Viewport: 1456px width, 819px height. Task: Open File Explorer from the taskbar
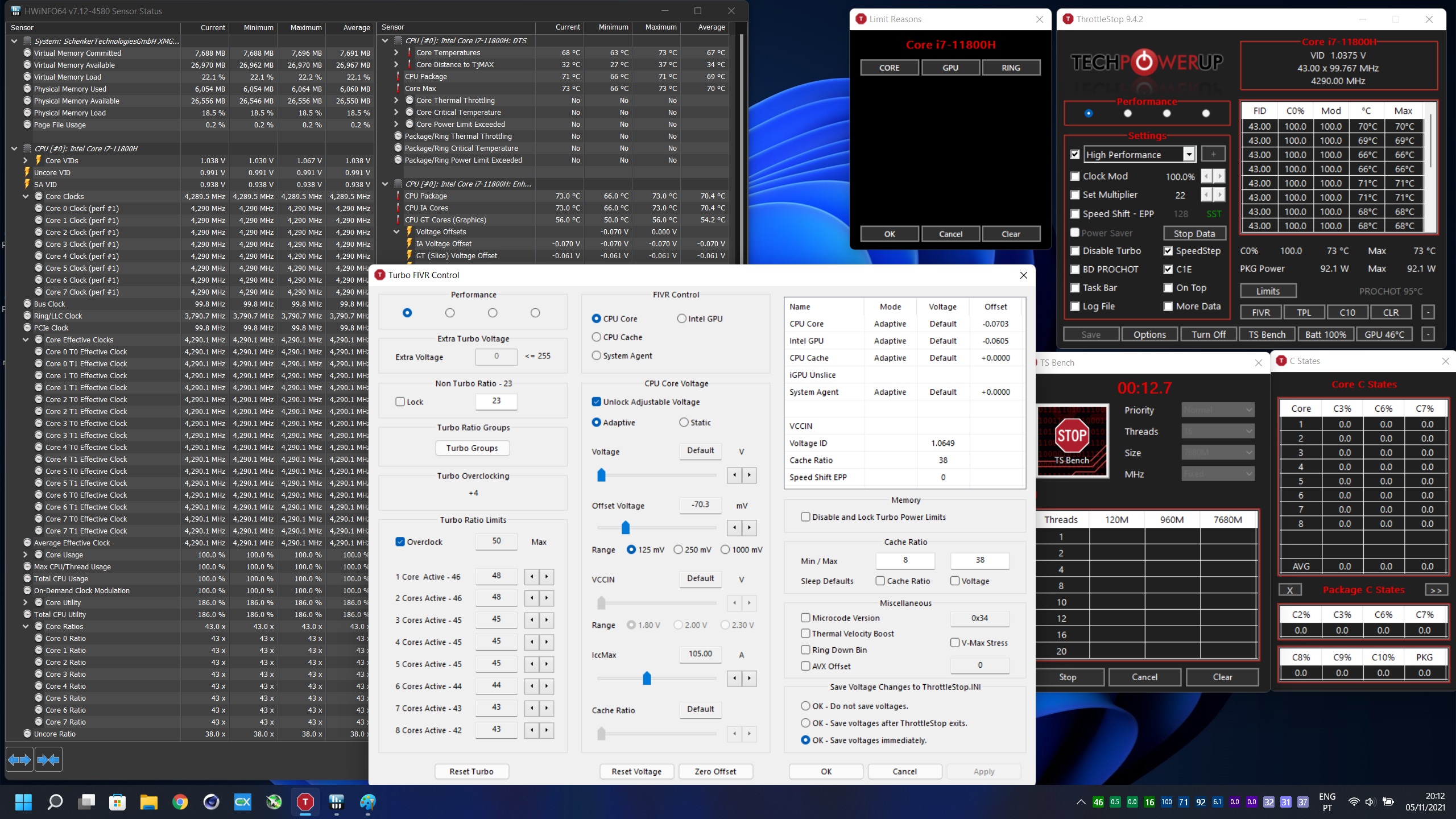(x=148, y=802)
